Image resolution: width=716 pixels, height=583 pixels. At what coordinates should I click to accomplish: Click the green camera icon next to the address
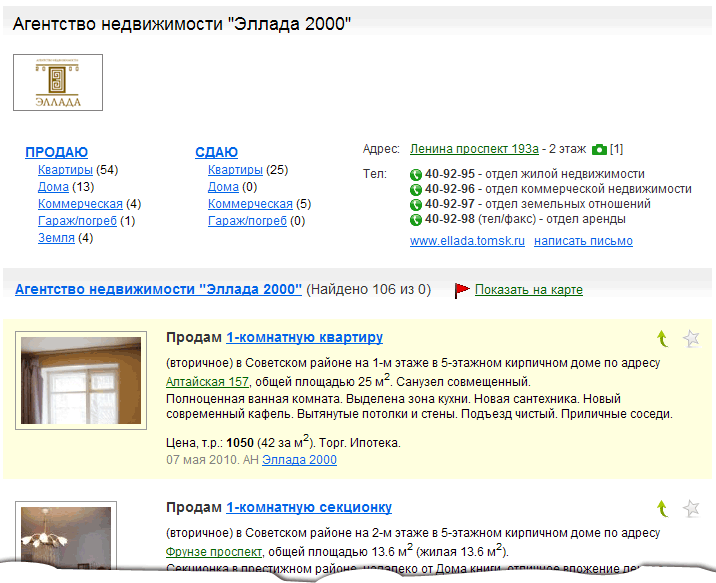599,150
